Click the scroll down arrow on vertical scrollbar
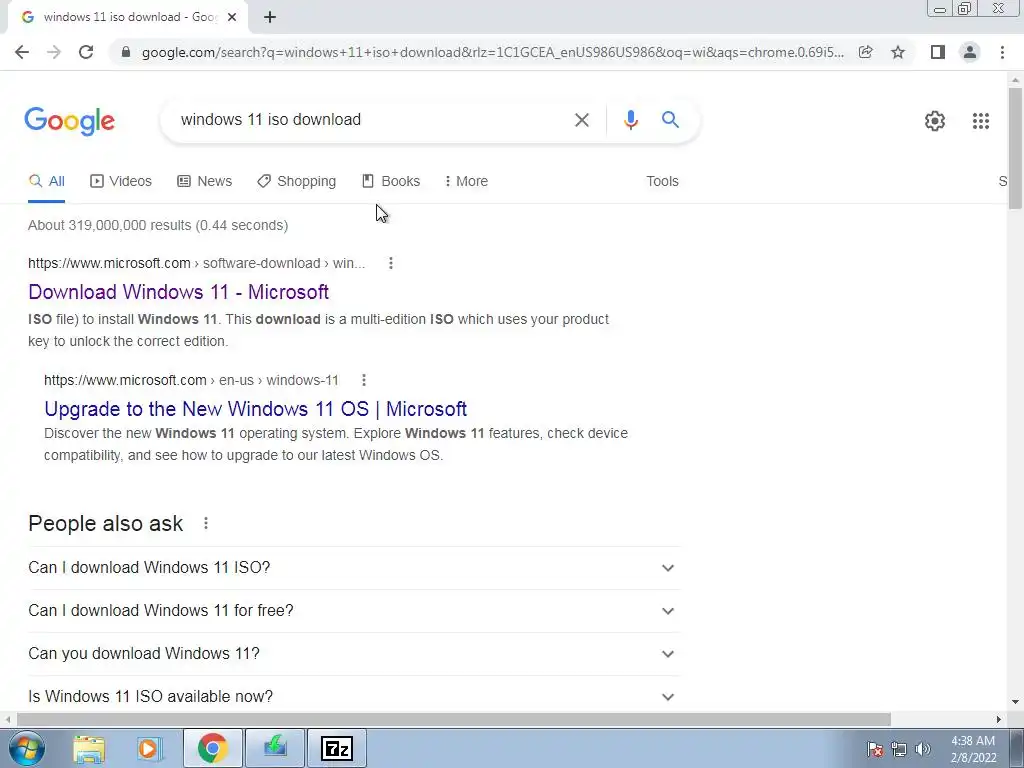The width and height of the screenshot is (1024, 768). [1015, 703]
